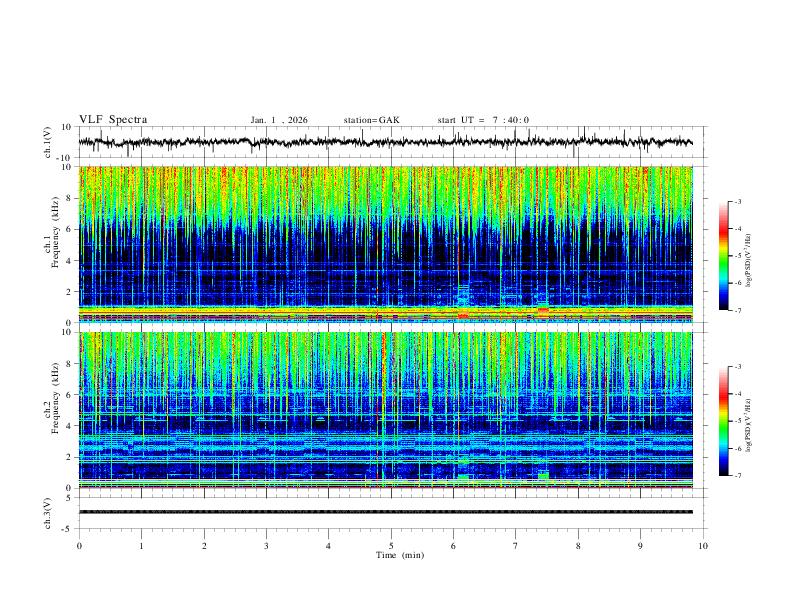
Task: Click time axis tick label "0"
Action: (x=79, y=546)
